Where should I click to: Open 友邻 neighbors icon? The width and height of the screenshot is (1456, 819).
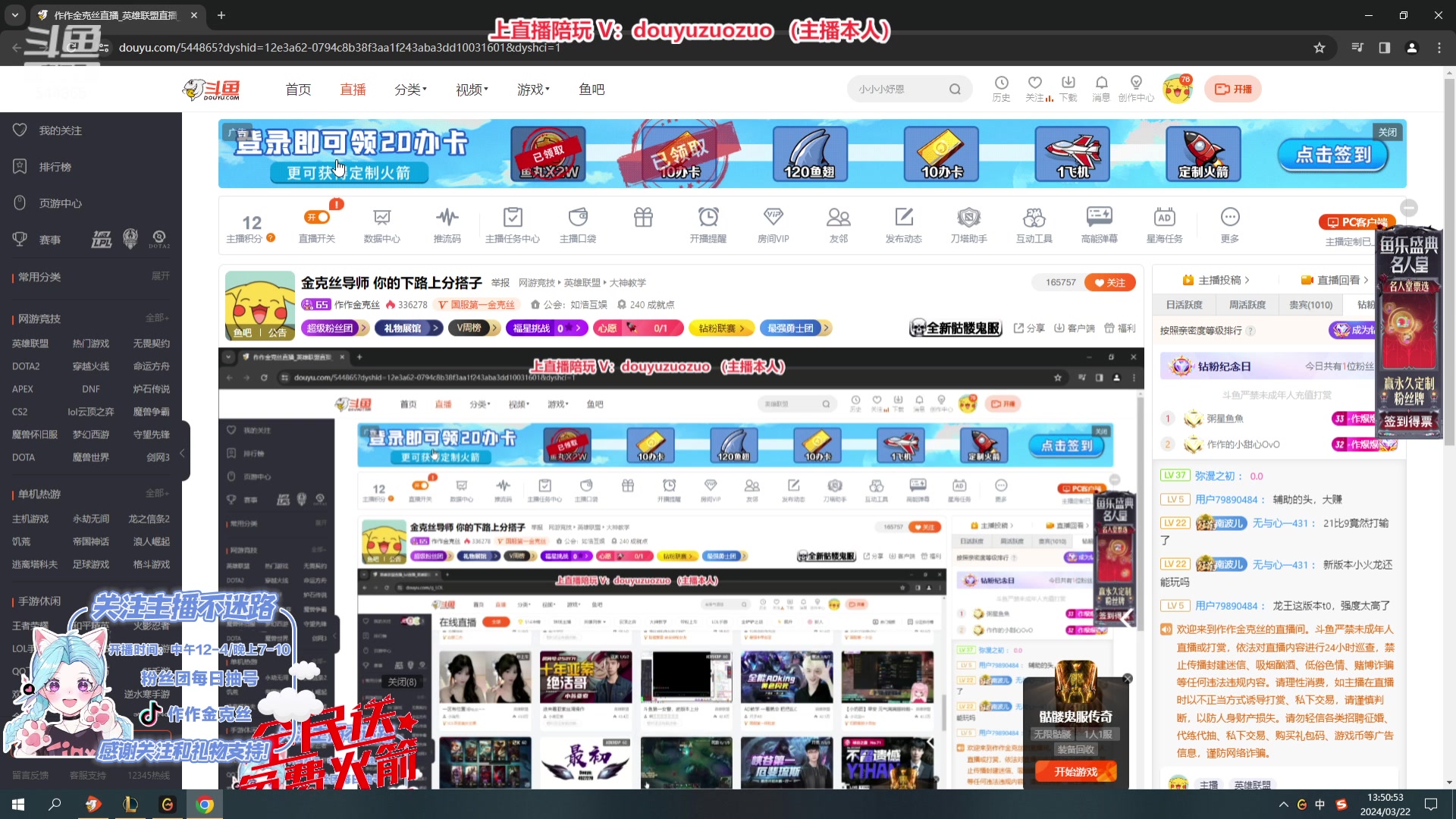[x=839, y=225]
